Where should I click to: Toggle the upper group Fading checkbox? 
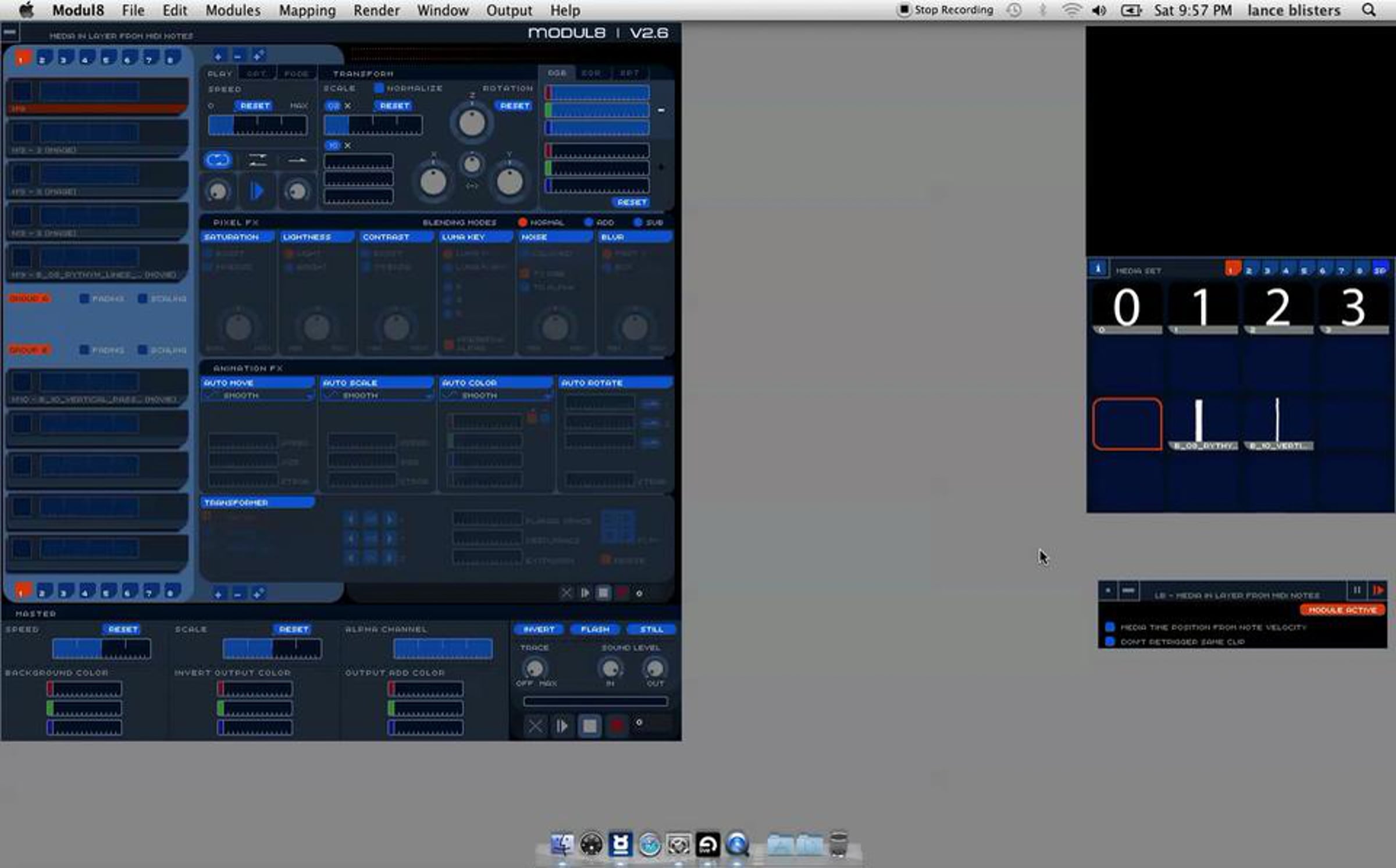[x=84, y=298]
